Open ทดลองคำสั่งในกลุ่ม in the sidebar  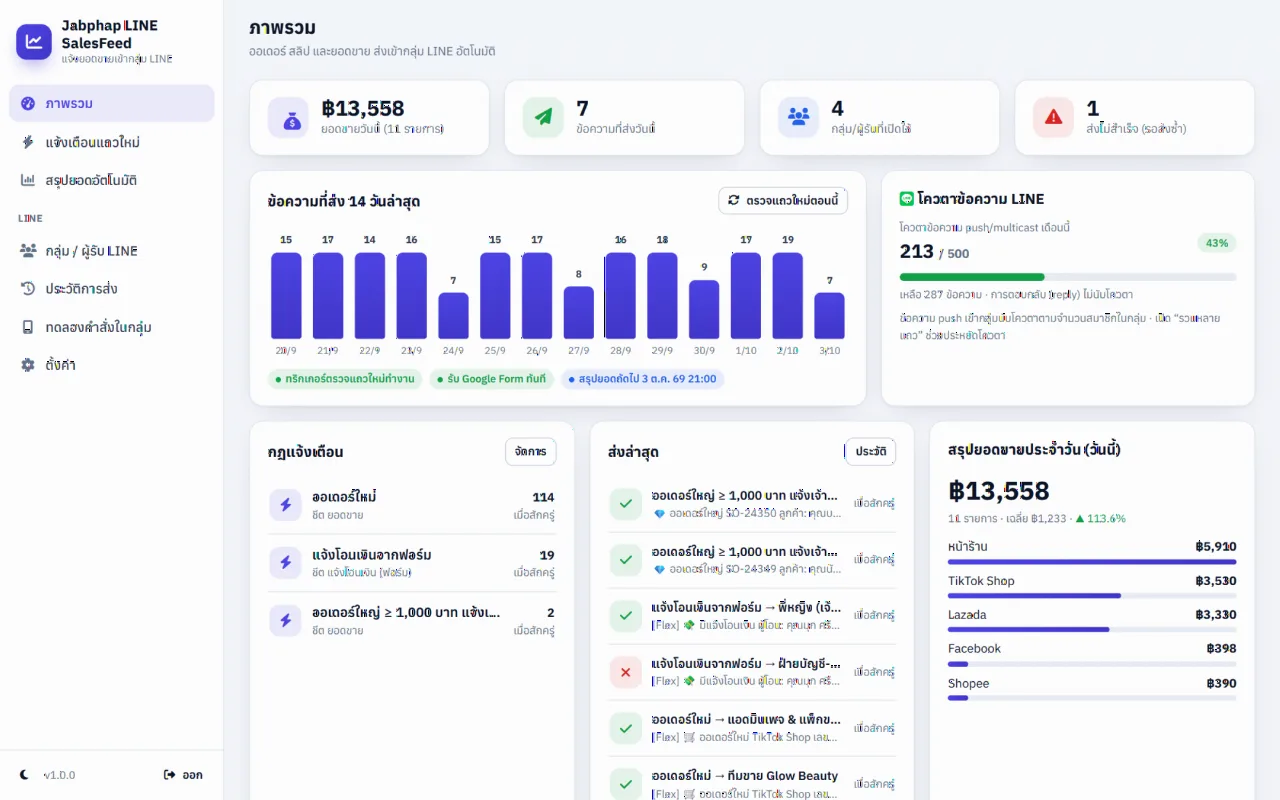[x=112, y=327]
